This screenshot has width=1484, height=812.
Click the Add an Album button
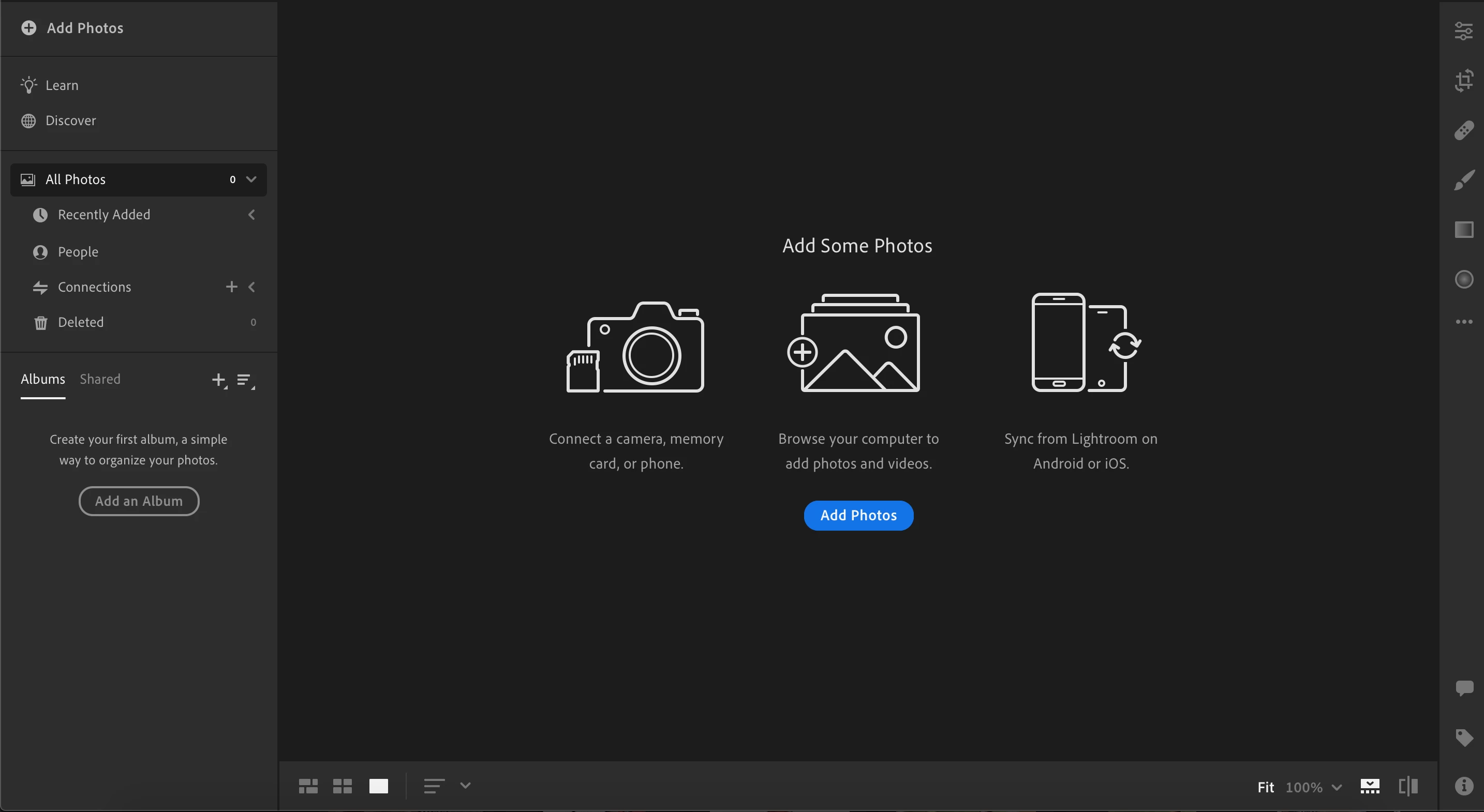click(139, 501)
